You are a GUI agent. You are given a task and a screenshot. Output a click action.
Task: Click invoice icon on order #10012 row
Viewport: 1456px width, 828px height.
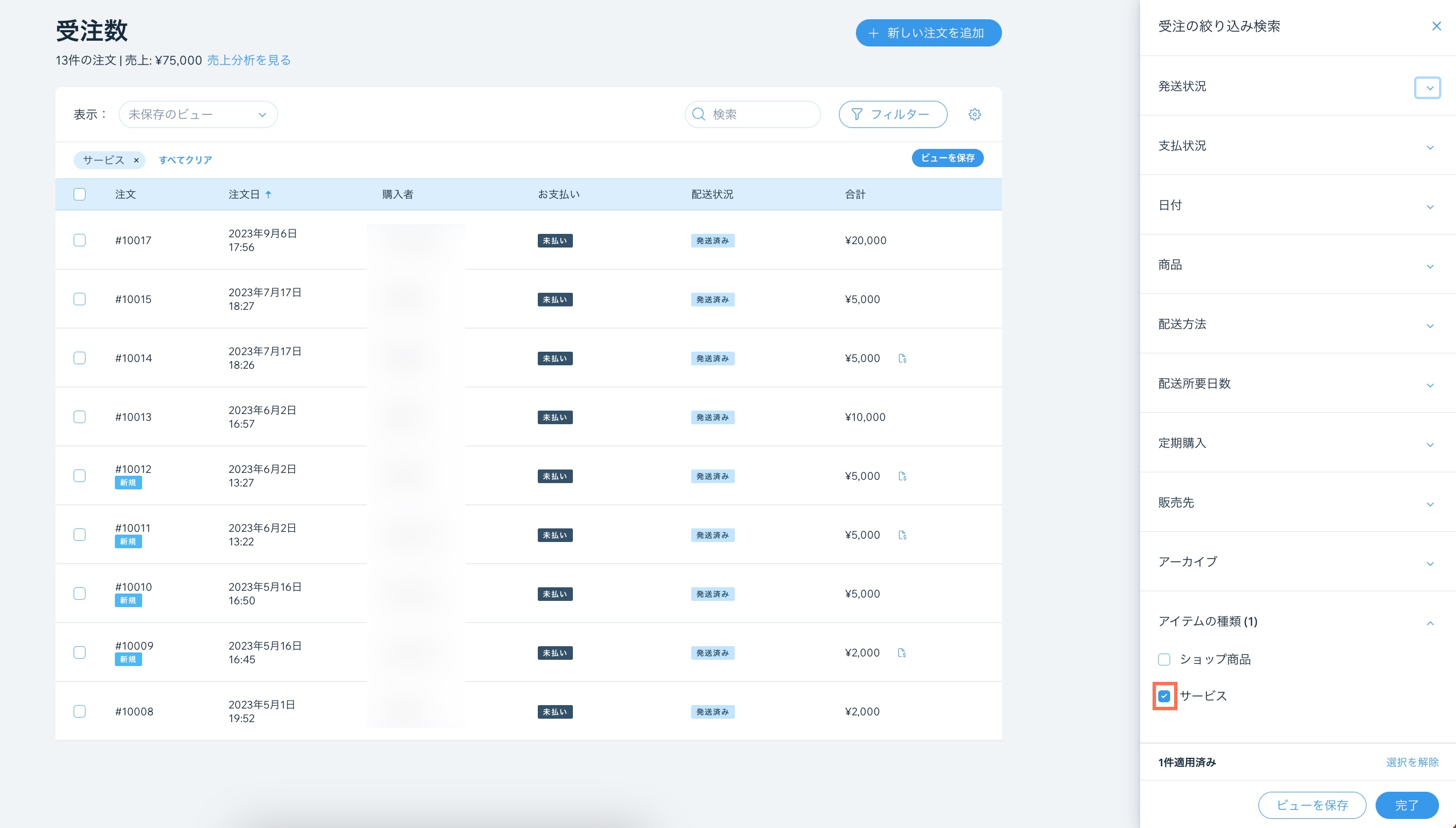[x=902, y=476]
